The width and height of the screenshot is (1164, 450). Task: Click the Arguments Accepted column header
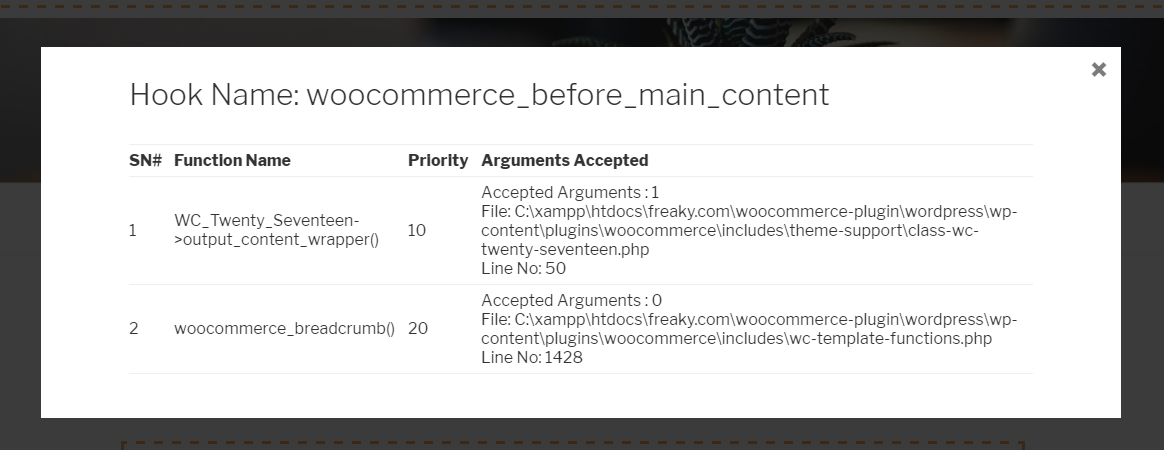tap(565, 160)
